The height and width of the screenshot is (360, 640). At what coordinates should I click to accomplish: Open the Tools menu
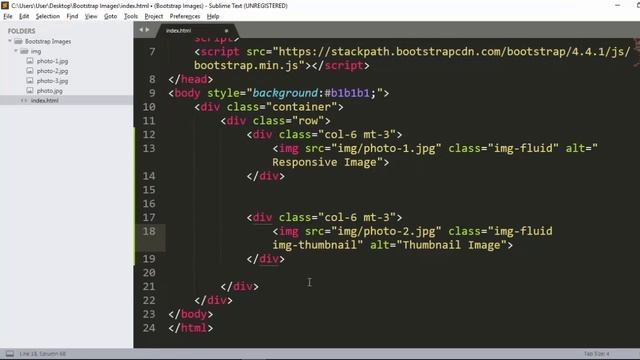[131, 16]
